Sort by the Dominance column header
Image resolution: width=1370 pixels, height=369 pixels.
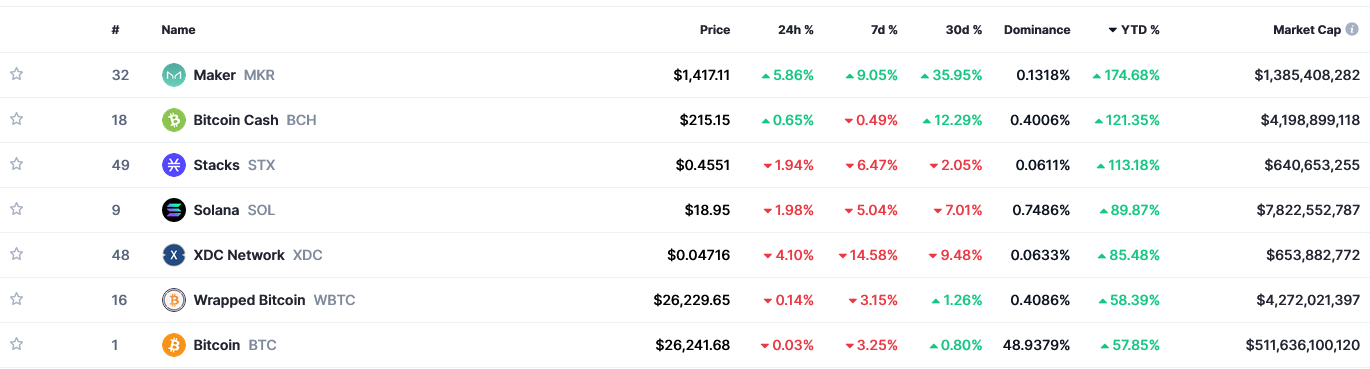(x=1037, y=30)
